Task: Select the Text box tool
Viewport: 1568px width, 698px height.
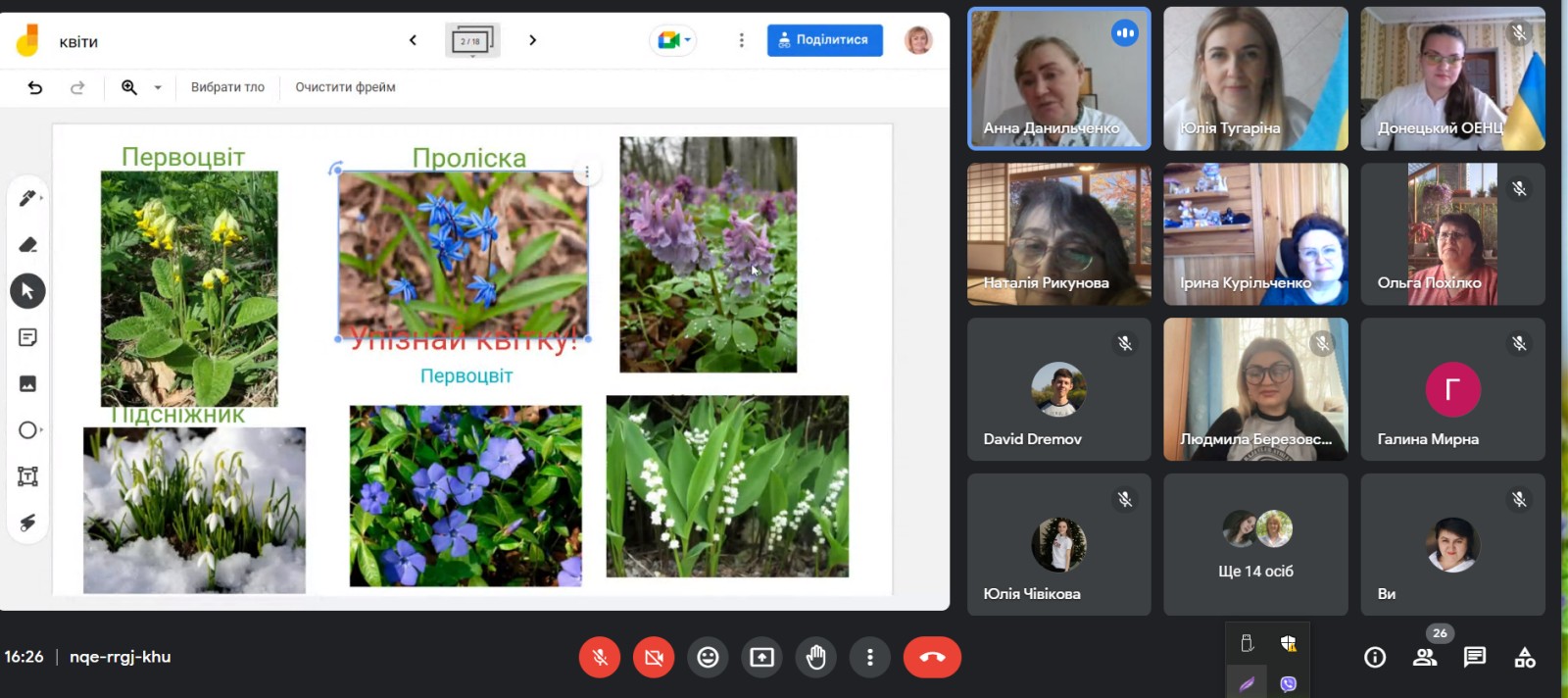Action: (x=27, y=476)
